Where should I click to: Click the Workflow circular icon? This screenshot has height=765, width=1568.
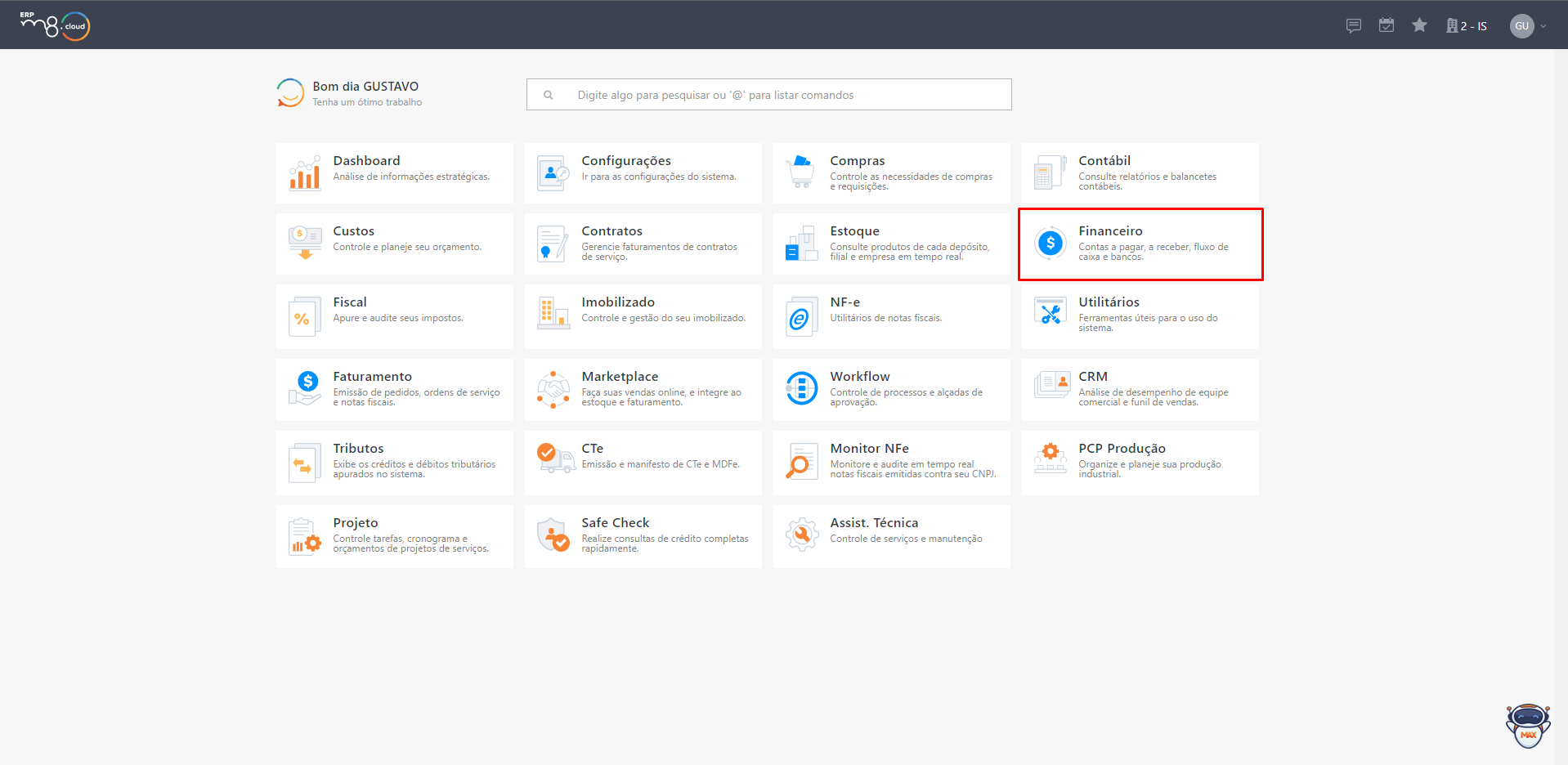pos(801,388)
